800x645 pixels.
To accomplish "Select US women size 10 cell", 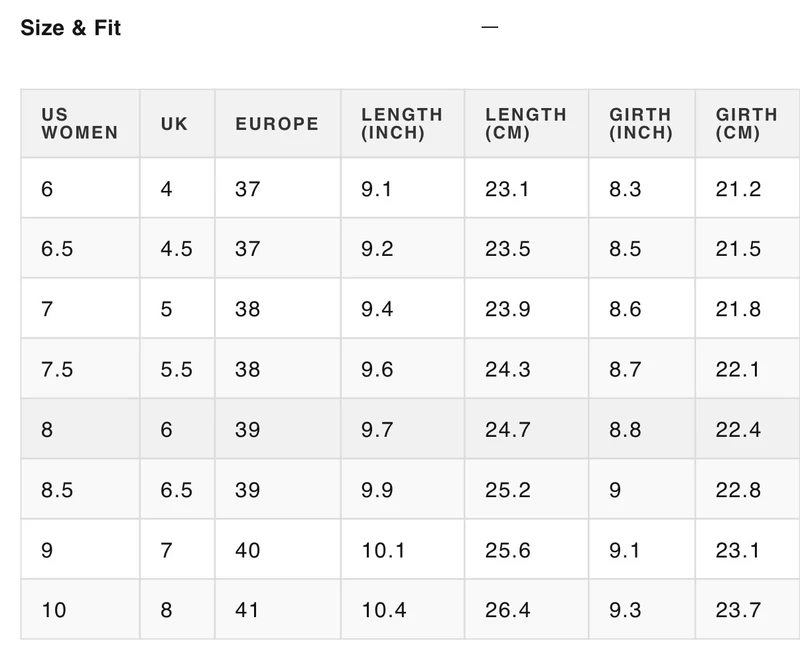I will tap(80, 609).
